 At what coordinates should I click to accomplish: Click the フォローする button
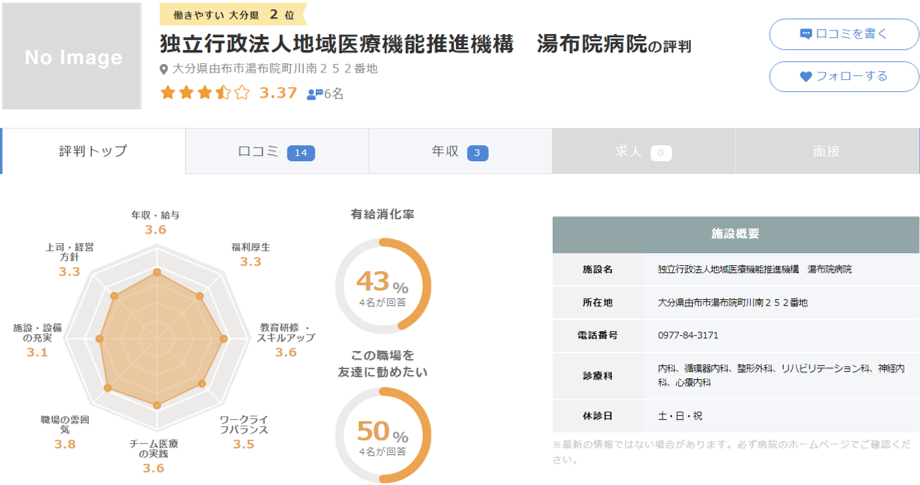pyautogui.click(x=844, y=76)
